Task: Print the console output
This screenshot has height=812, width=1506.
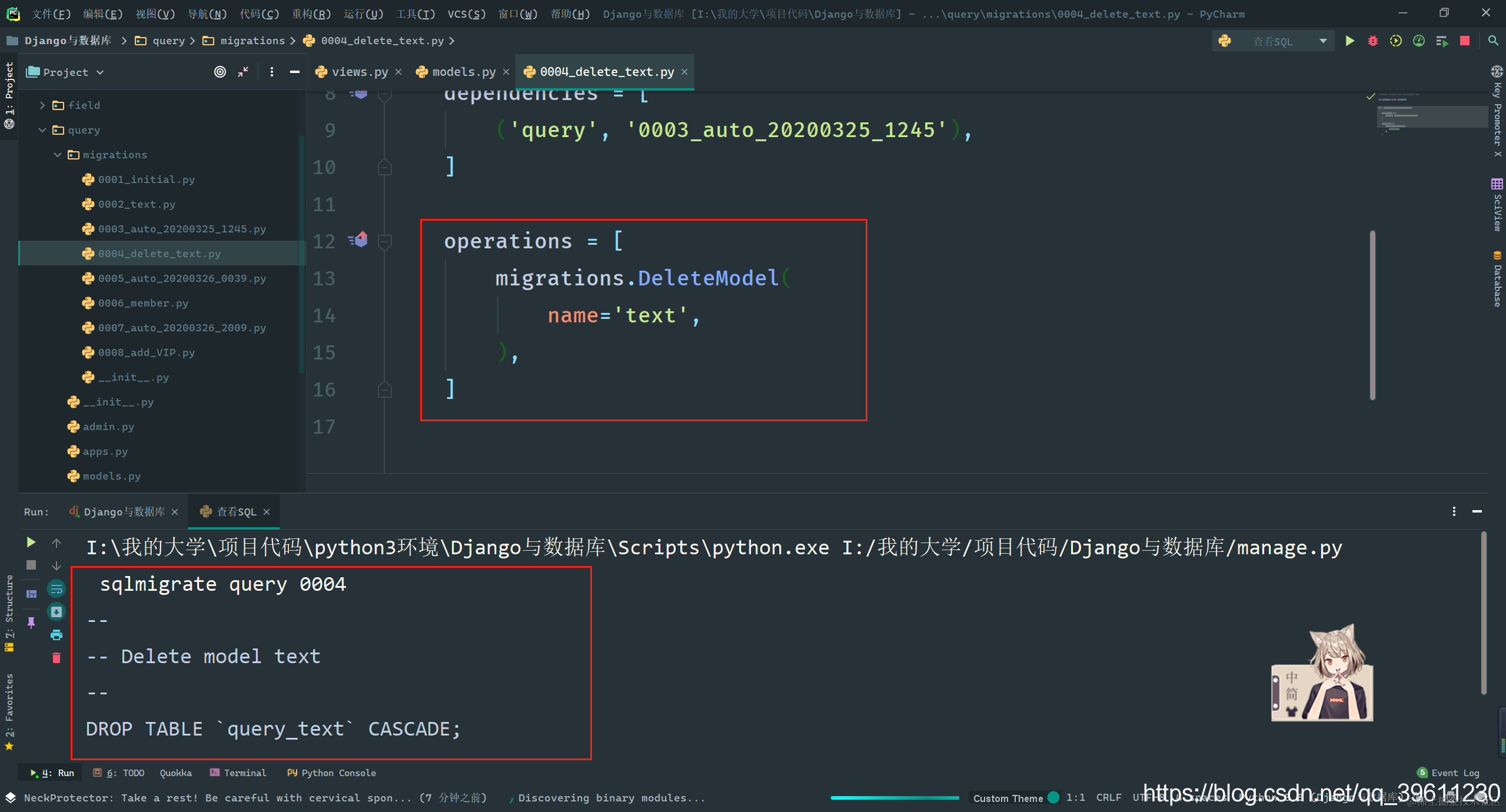Action: pyautogui.click(x=56, y=635)
